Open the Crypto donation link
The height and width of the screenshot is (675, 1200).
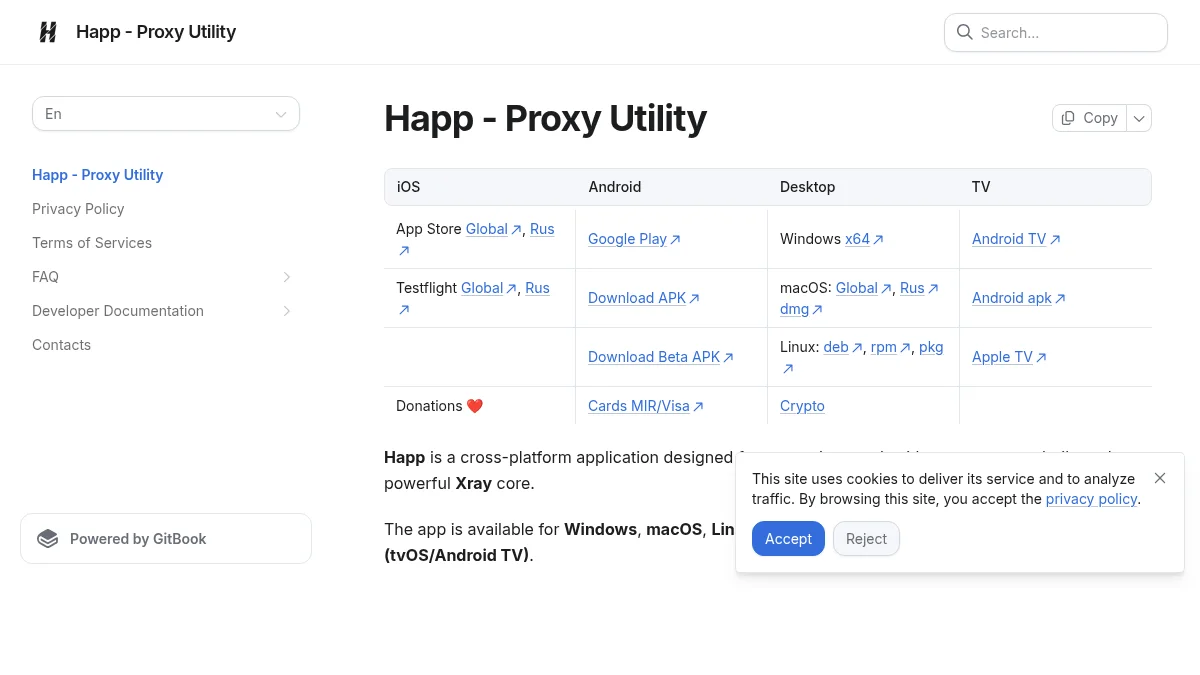[x=802, y=406]
